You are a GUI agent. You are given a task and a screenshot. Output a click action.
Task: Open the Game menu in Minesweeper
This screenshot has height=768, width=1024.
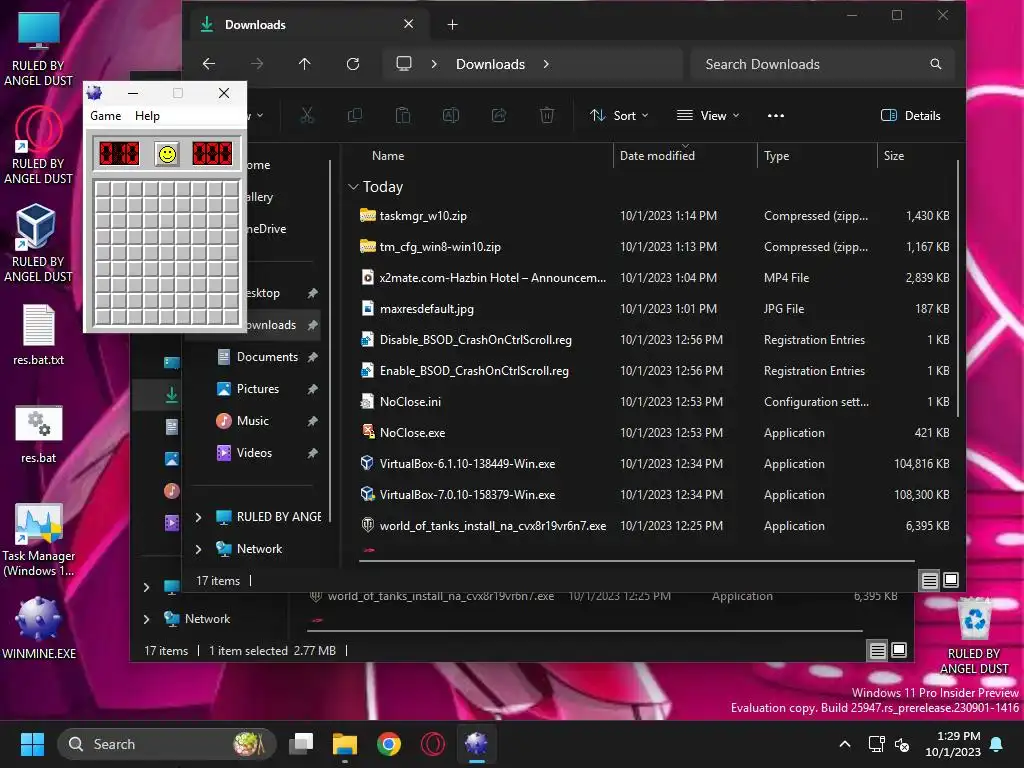[x=105, y=116]
